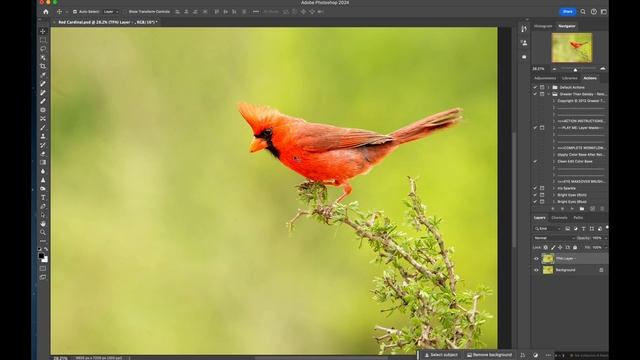Open the workspace switcher icon at top right
The width and height of the screenshot is (640, 360).
point(604,12)
